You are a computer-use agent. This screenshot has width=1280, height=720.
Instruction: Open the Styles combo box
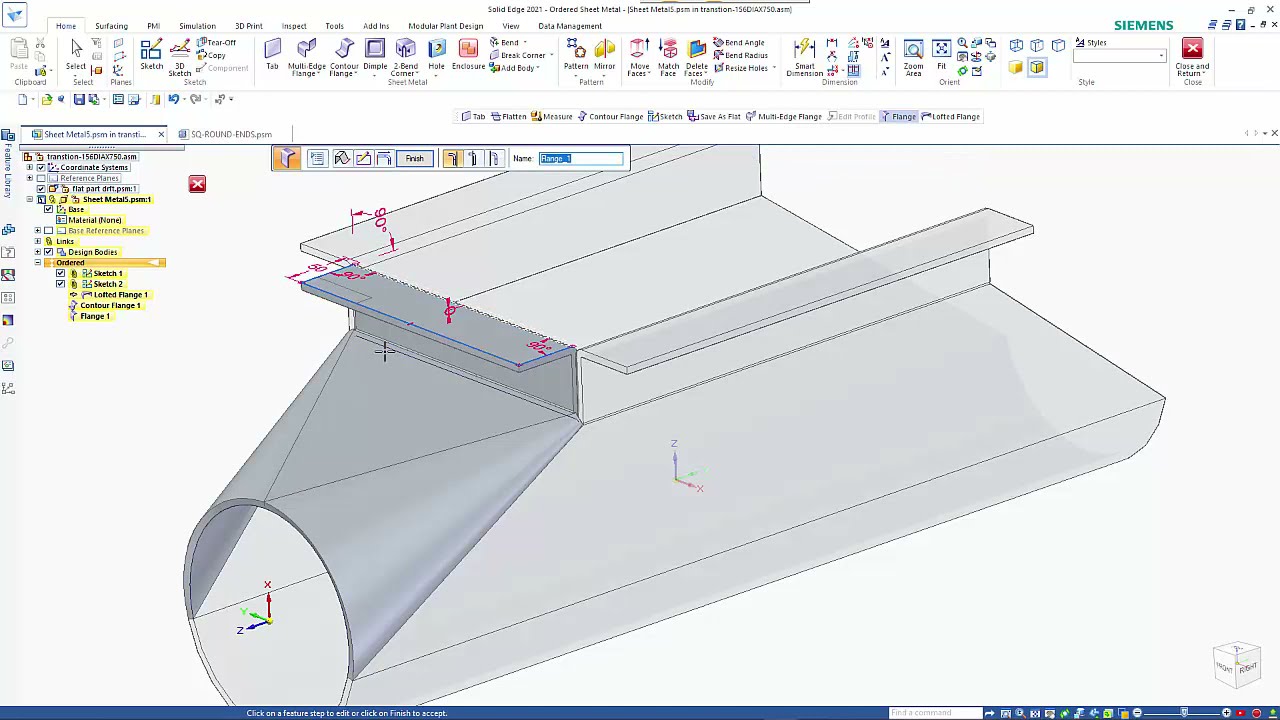(x=1119, y=56)
